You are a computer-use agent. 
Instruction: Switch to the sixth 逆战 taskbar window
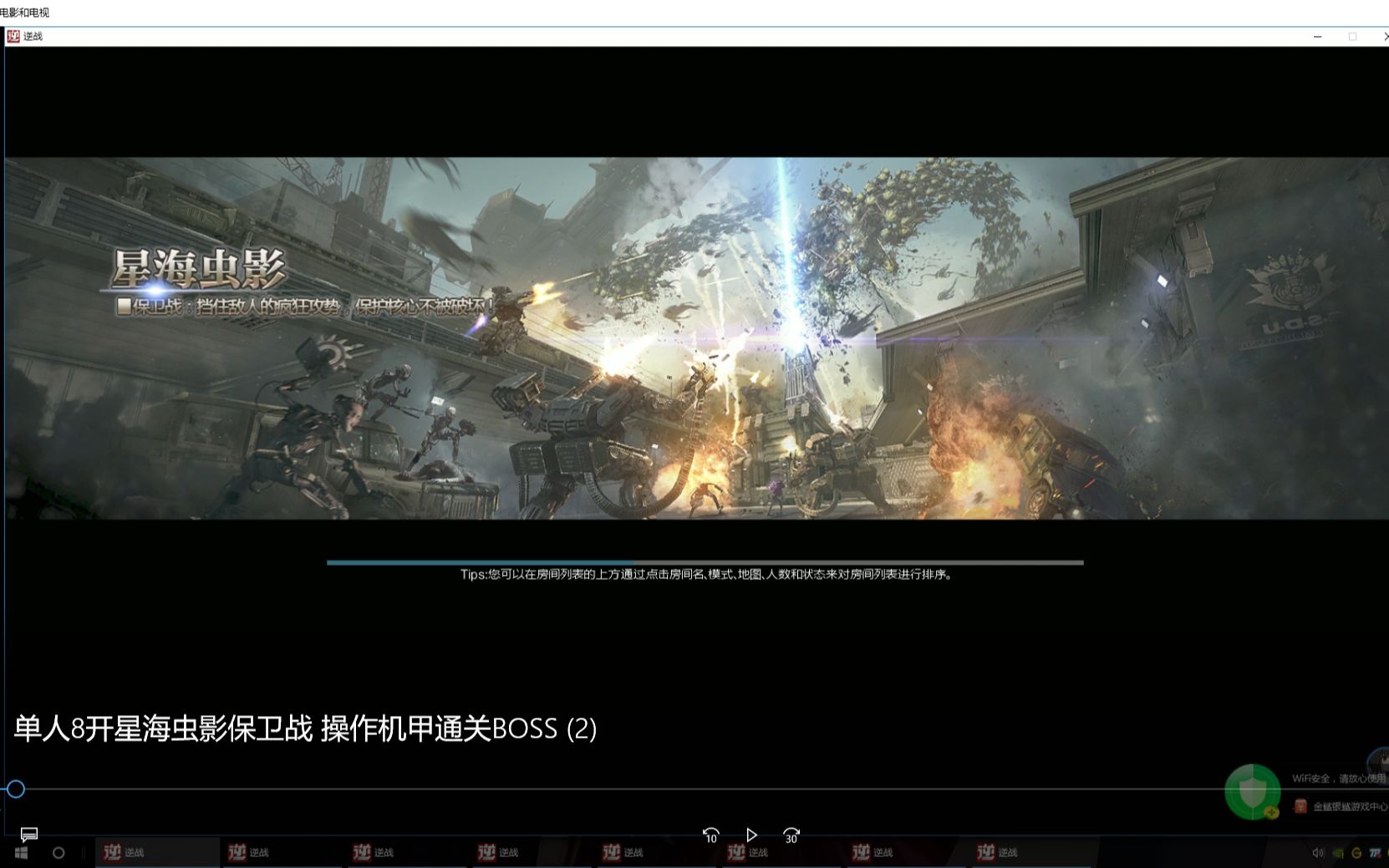coord(781,853)
